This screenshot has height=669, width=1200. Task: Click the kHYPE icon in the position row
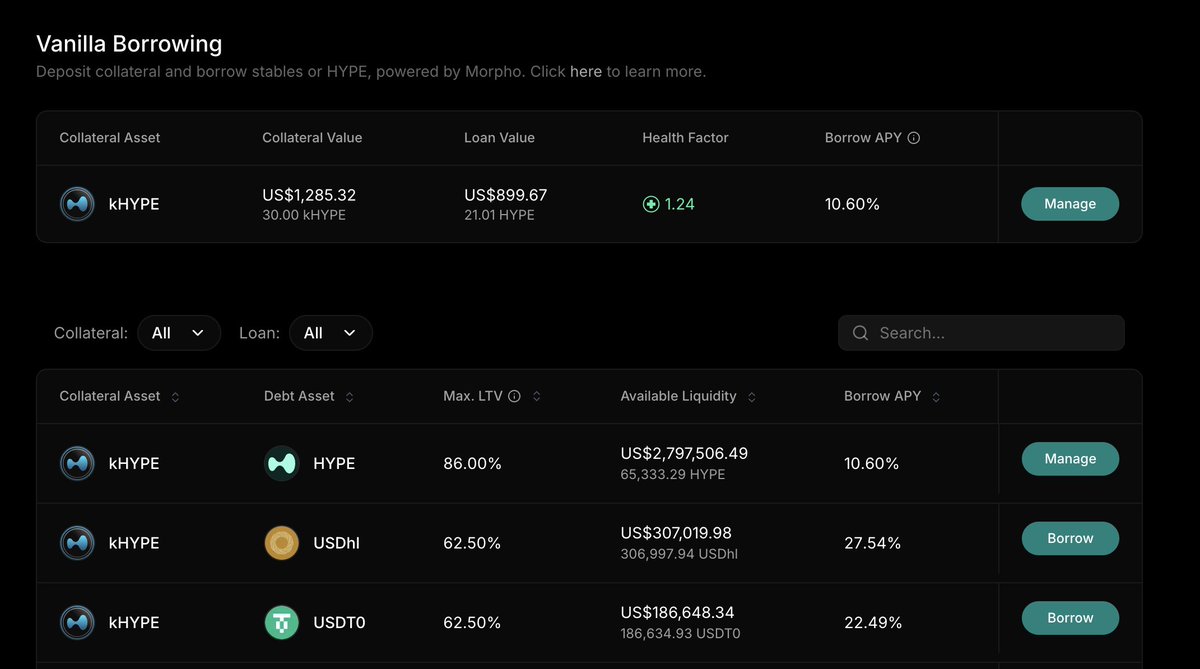[77, 204]
